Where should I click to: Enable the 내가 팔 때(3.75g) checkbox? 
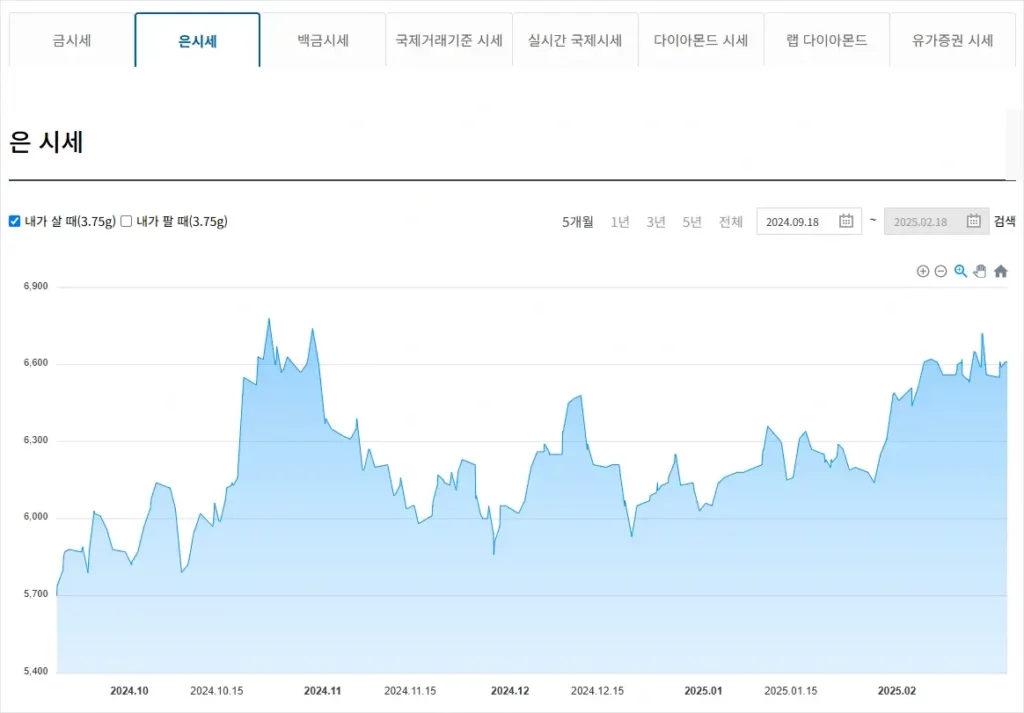click(127, 221)
